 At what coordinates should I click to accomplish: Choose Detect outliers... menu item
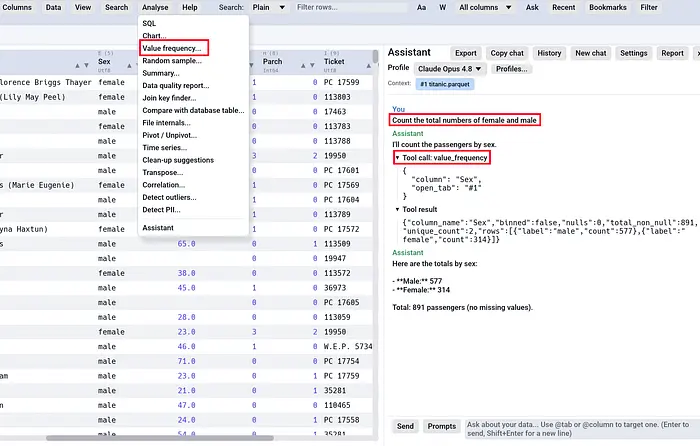(193, 197)
